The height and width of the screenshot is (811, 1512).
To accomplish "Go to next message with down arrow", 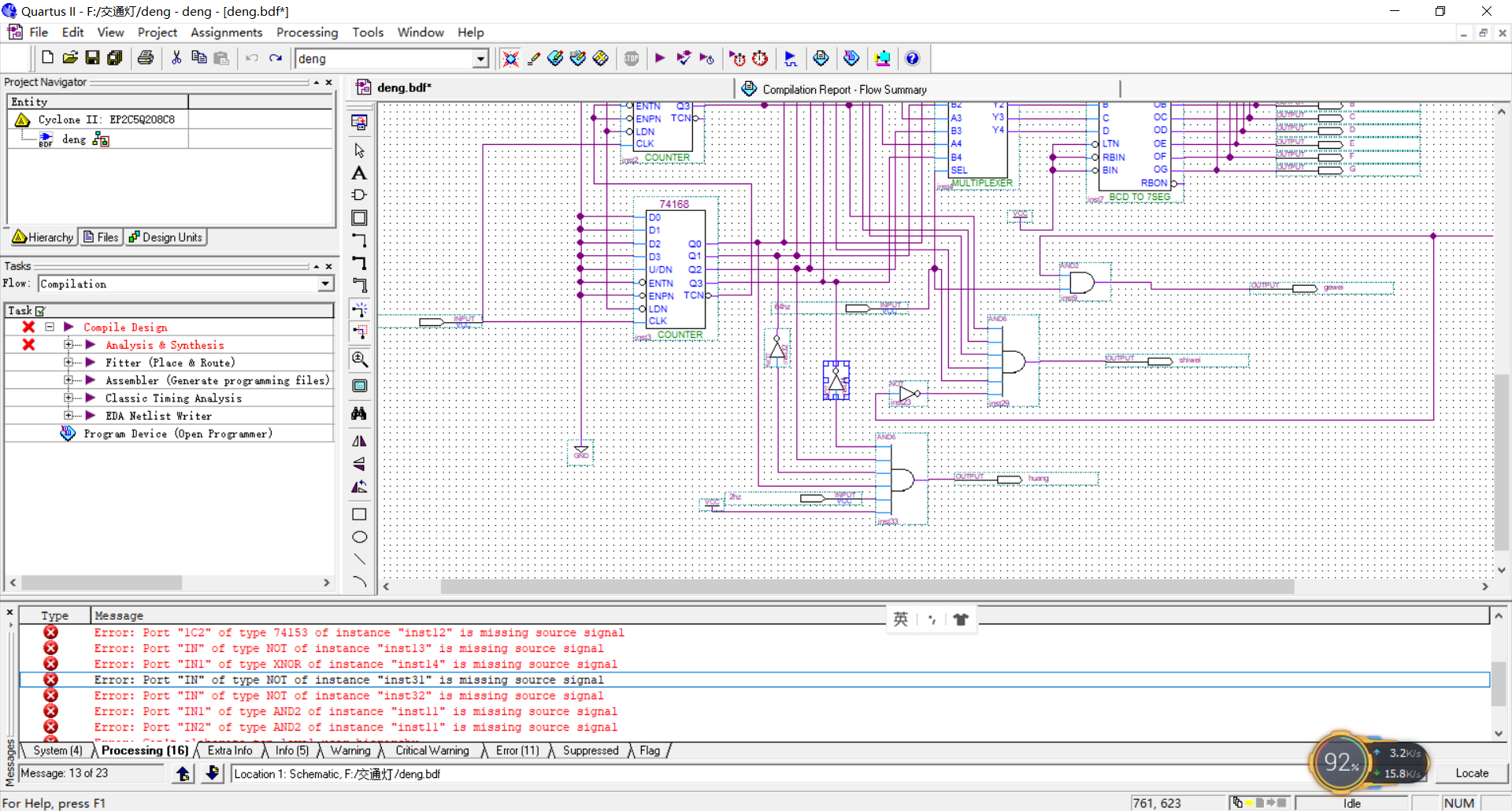I will [212, 773].
